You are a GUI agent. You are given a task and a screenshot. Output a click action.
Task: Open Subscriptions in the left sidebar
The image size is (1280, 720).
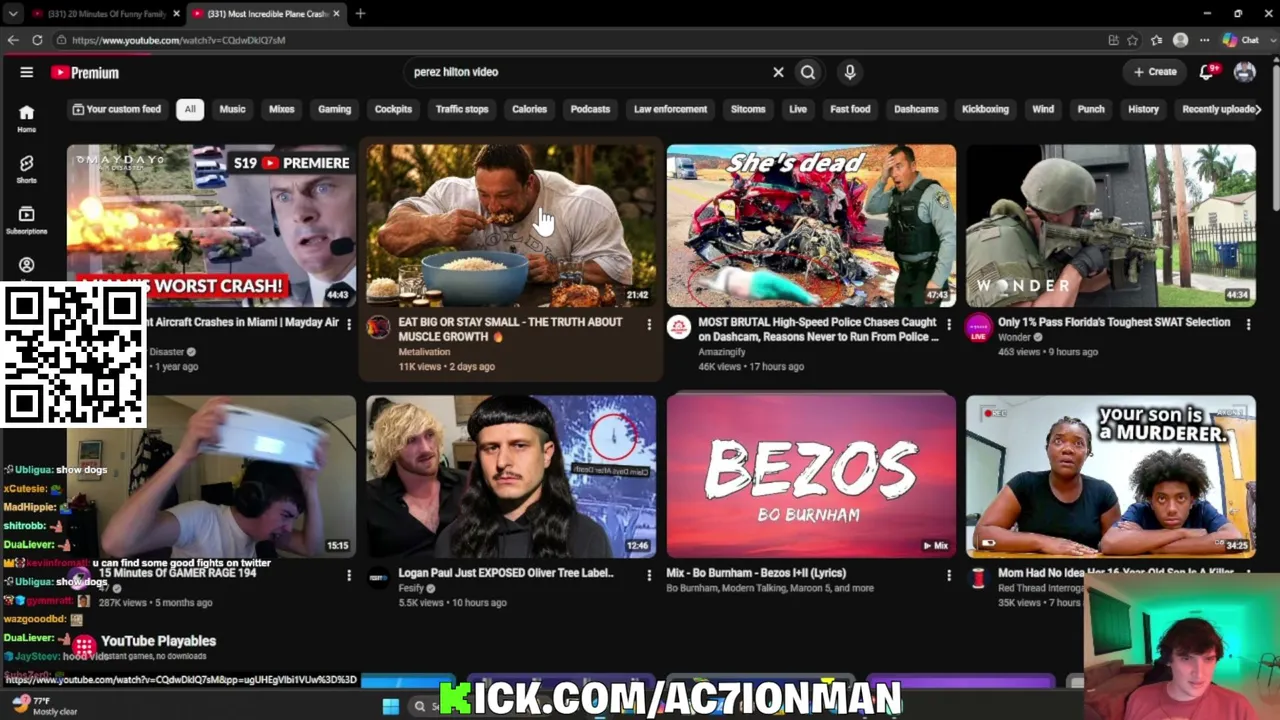[27, 219]
